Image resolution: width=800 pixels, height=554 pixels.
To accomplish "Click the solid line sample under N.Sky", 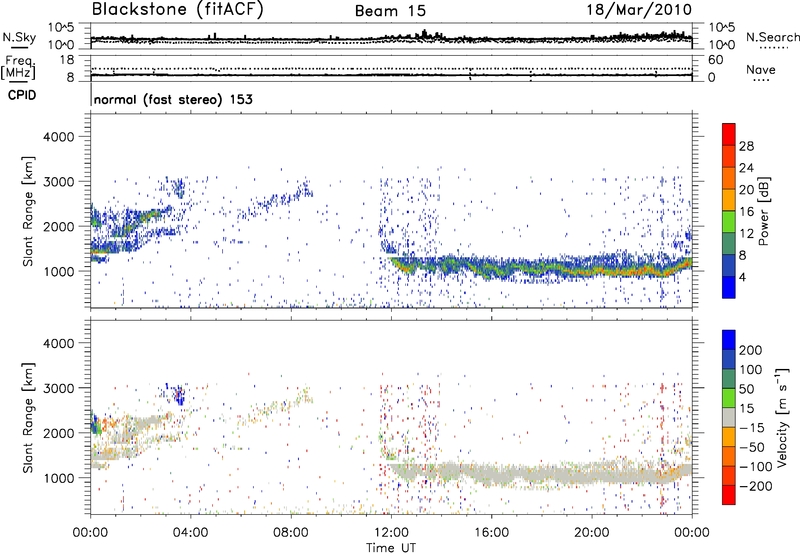I will click(x=19, y=47).
